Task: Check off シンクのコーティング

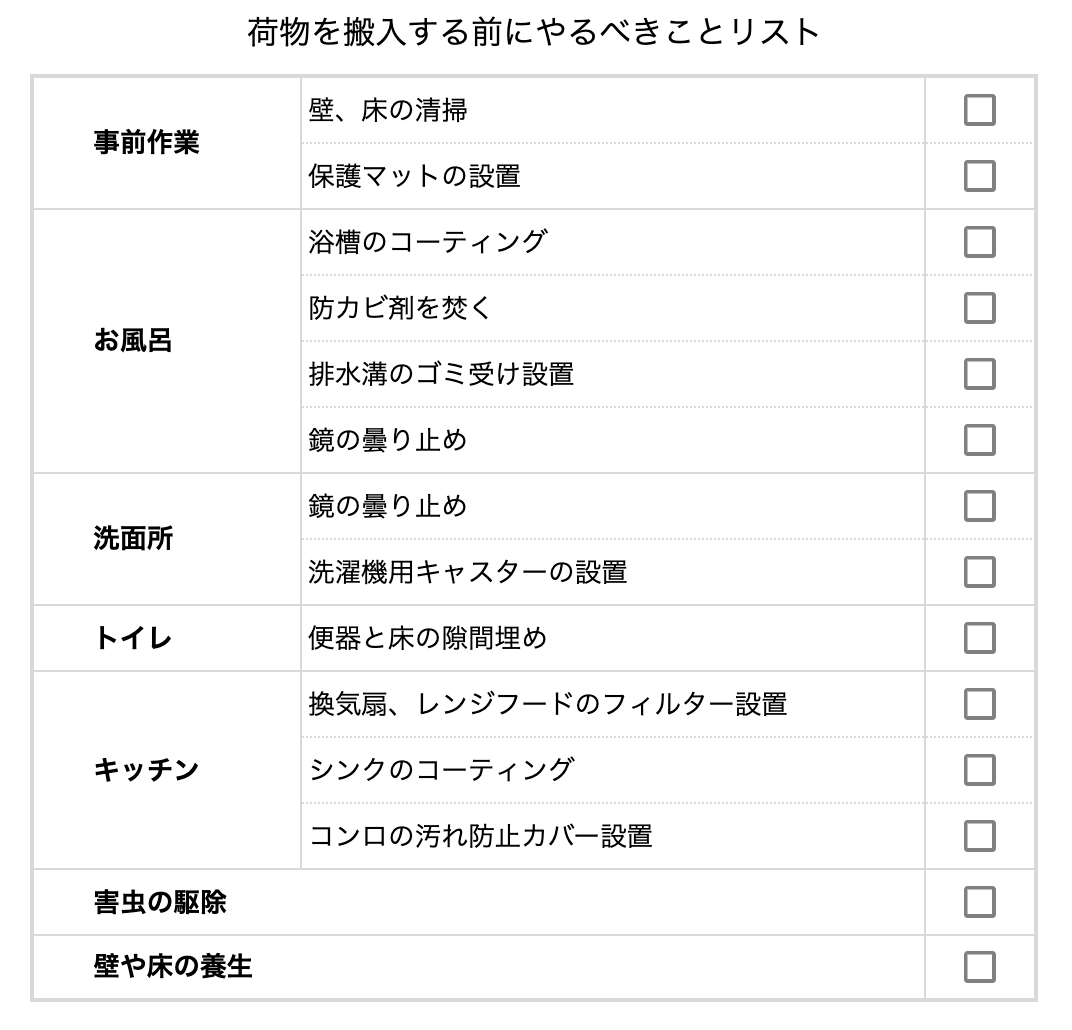Action: tap(979, 770)
